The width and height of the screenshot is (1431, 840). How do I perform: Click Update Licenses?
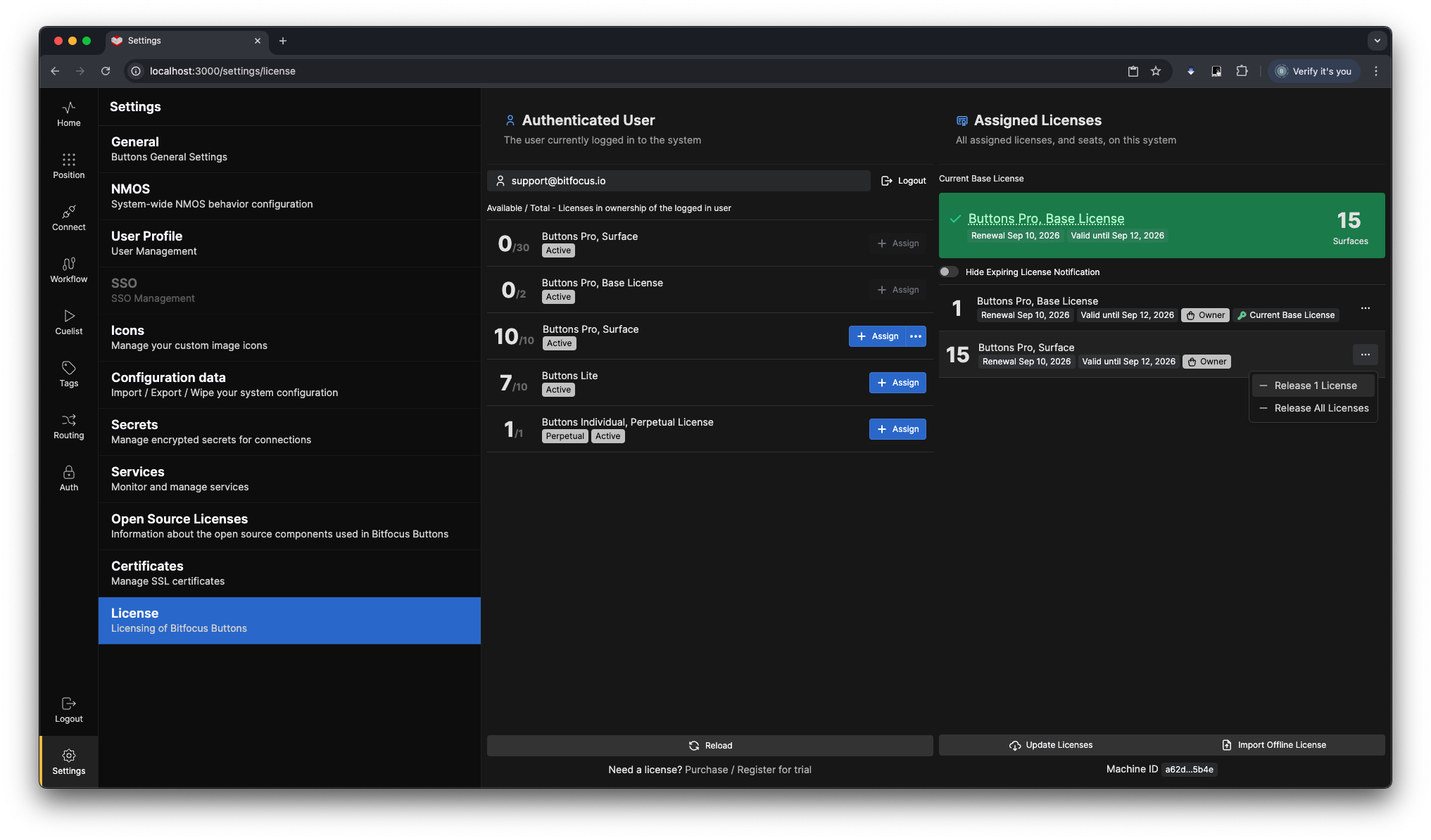pyautogui.click(x=1050, y=745)
